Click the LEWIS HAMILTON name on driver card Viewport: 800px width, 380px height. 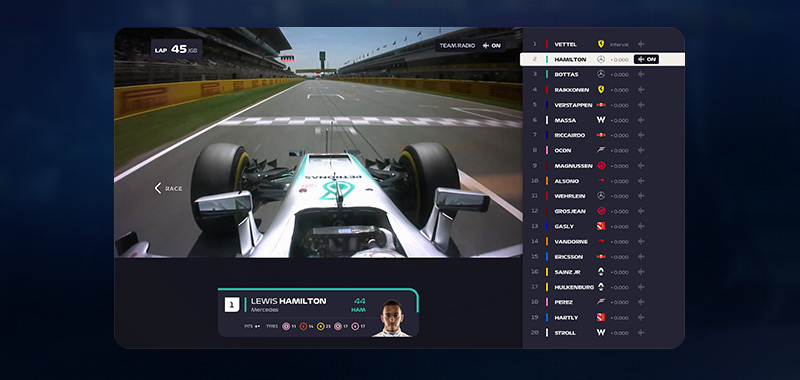click(288, 301)
